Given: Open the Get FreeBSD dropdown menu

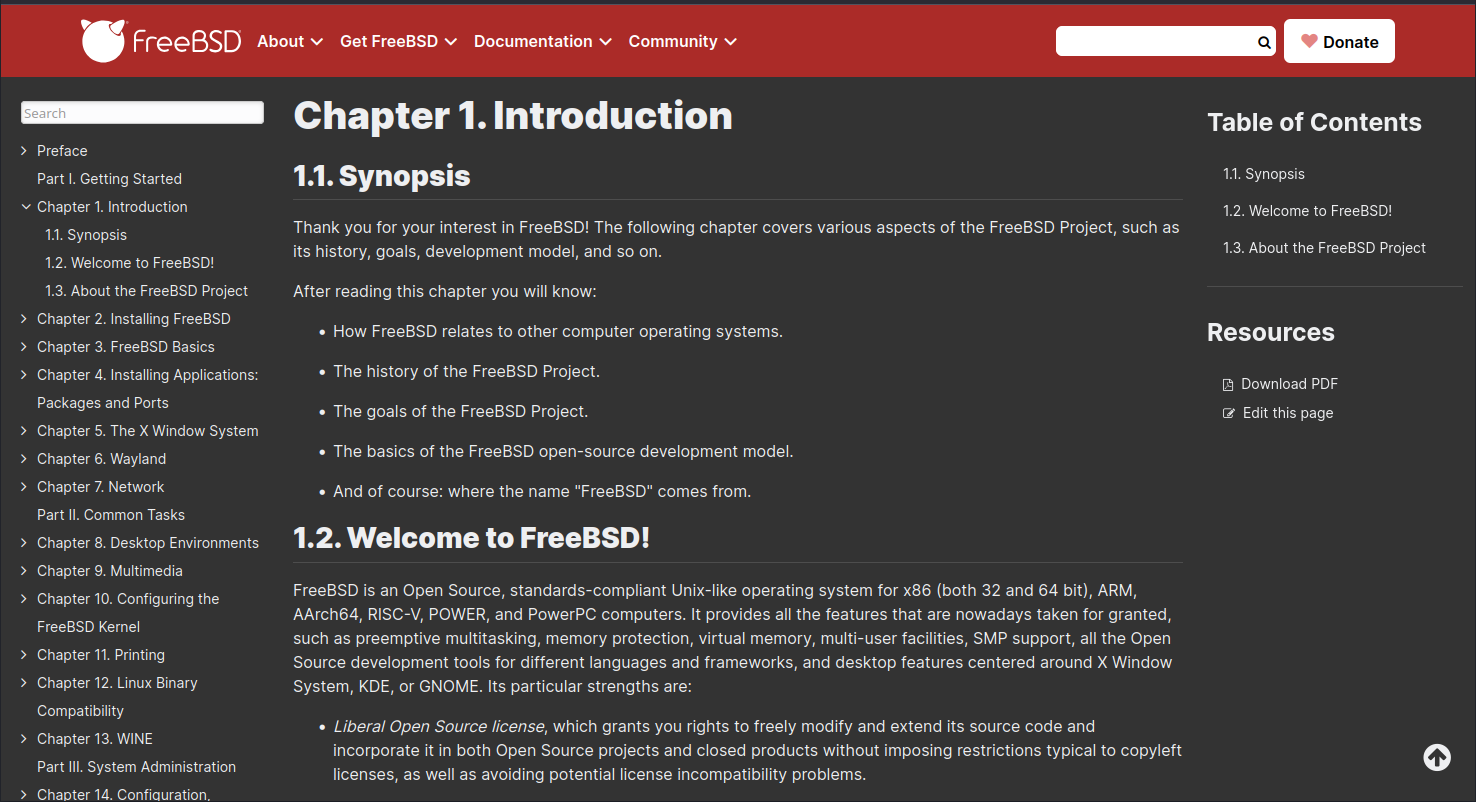Looking at the screenshot, I should pos(399,41).
